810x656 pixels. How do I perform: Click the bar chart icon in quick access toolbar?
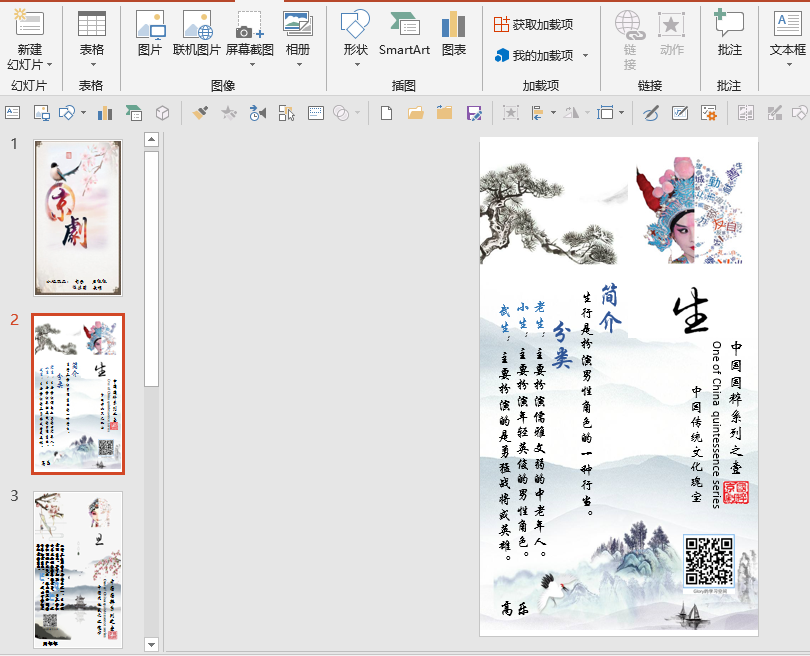click(x=105, y=113)
